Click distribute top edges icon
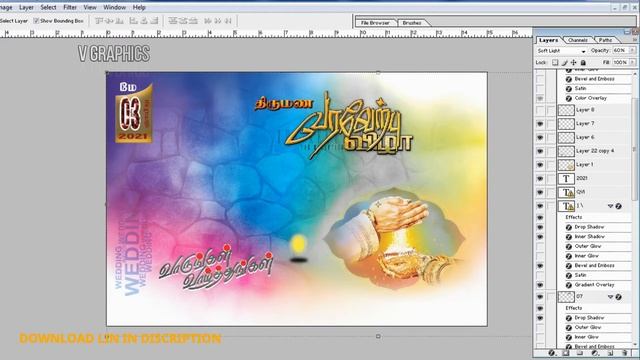The width and height of the screenshot is (640, 360). pyautogui.click(x=173, y=20)
